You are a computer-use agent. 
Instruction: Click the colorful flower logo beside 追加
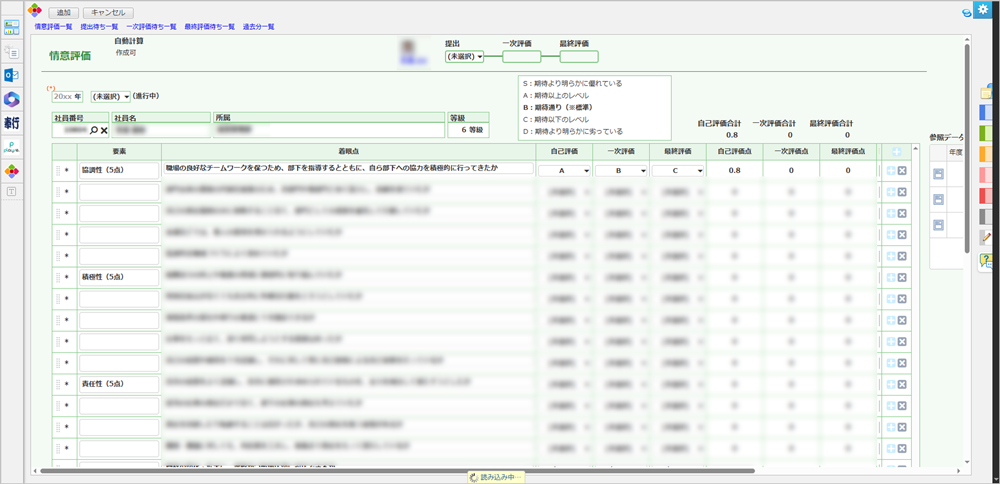[x=34, y=11]
